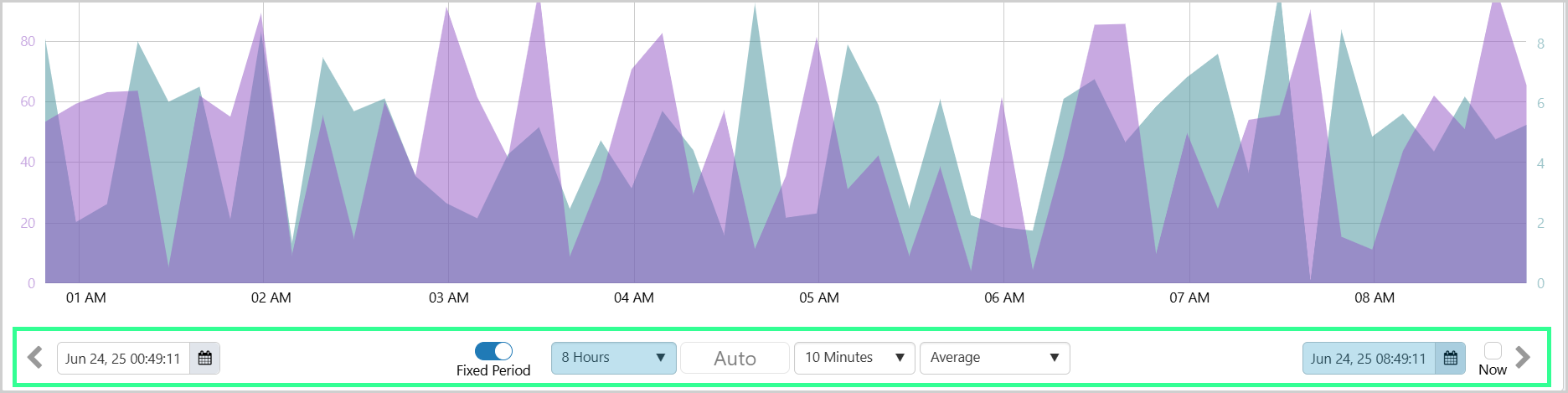Select the 04 AM time axis label
Screen dimensions: 1568x393
634,297
